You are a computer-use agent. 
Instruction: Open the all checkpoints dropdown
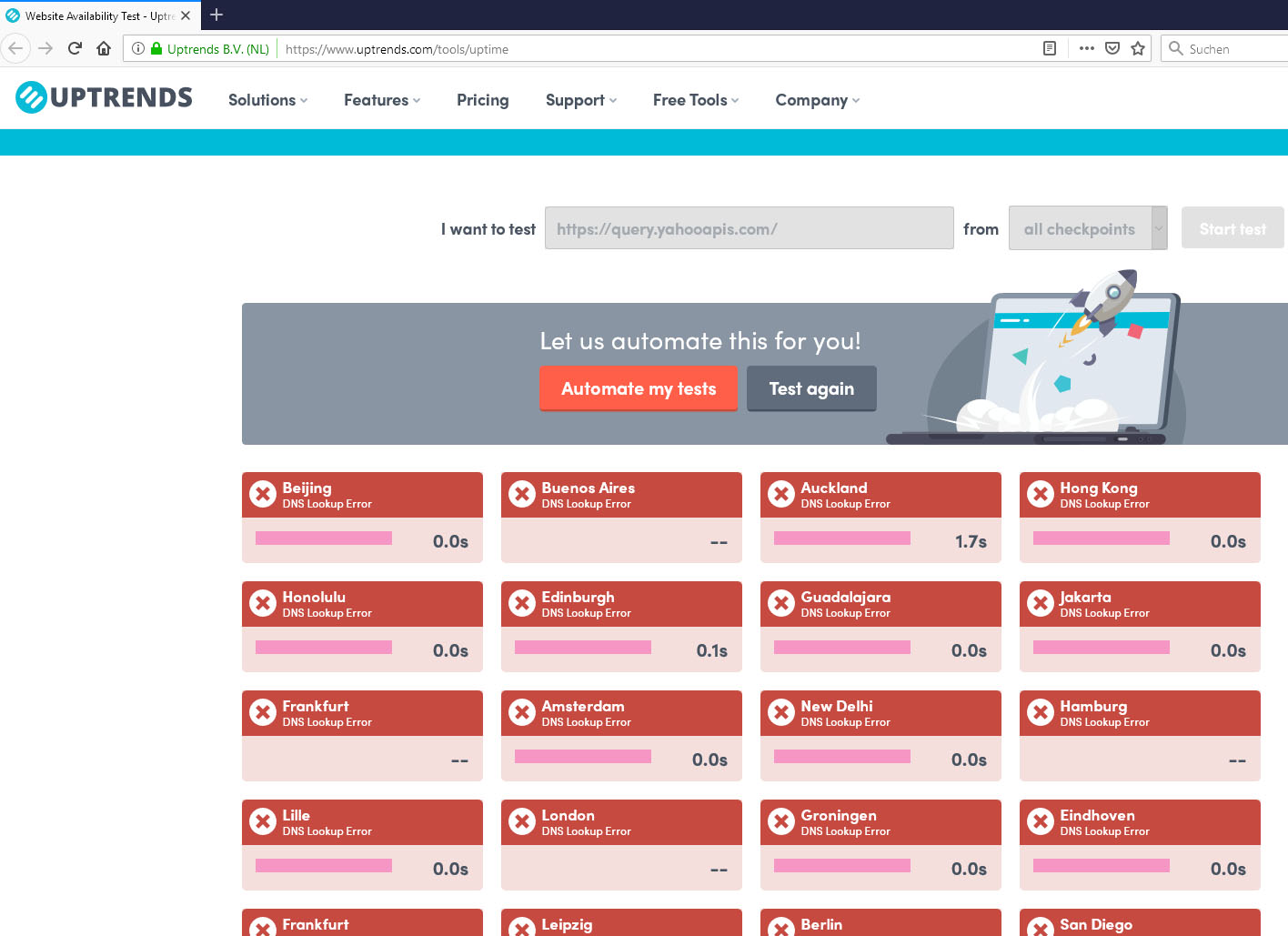[1087, 228]
